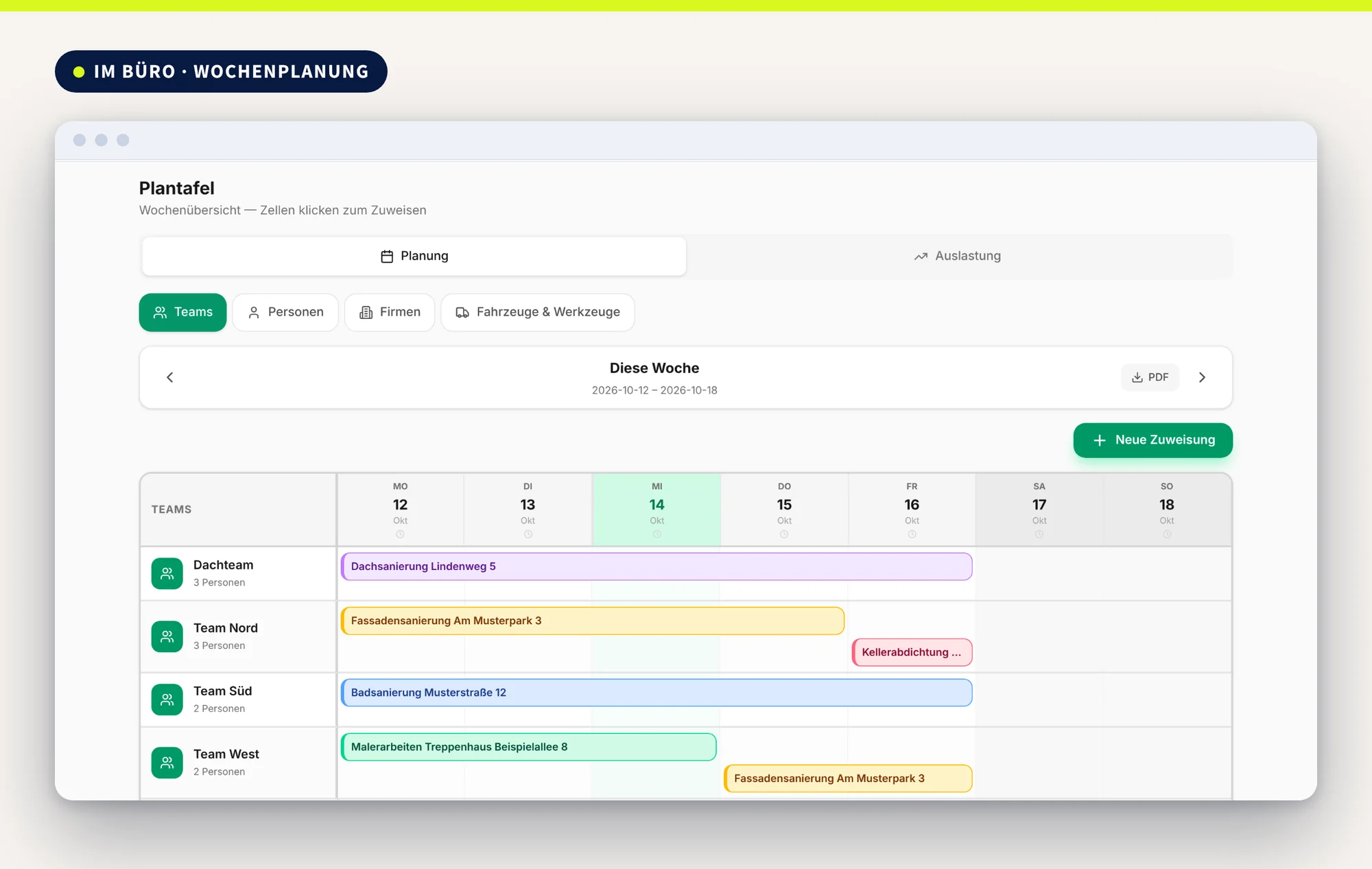Select the Firmen filter

tap(390, 312)
